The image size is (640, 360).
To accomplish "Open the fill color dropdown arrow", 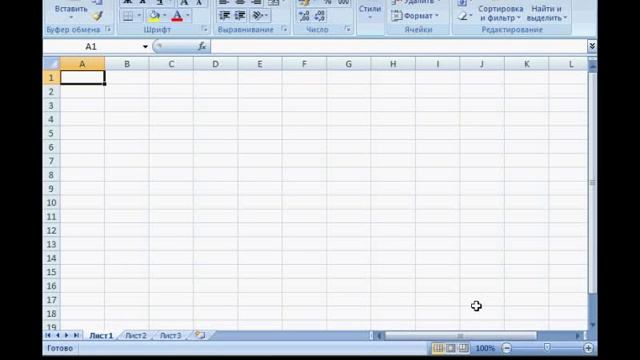I will 164,16.
